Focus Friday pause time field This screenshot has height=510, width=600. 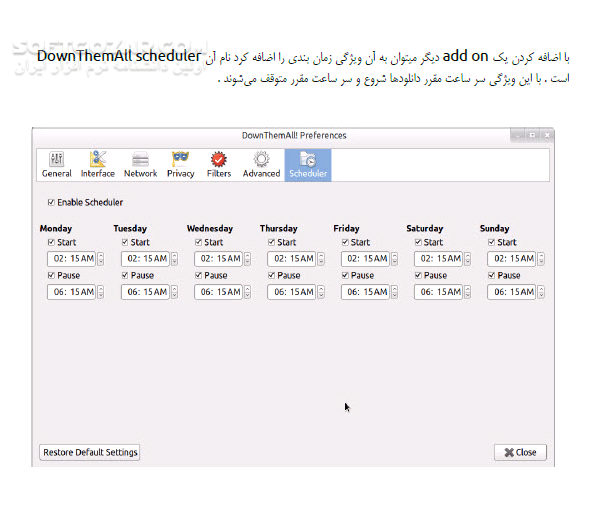pos(365,292)
